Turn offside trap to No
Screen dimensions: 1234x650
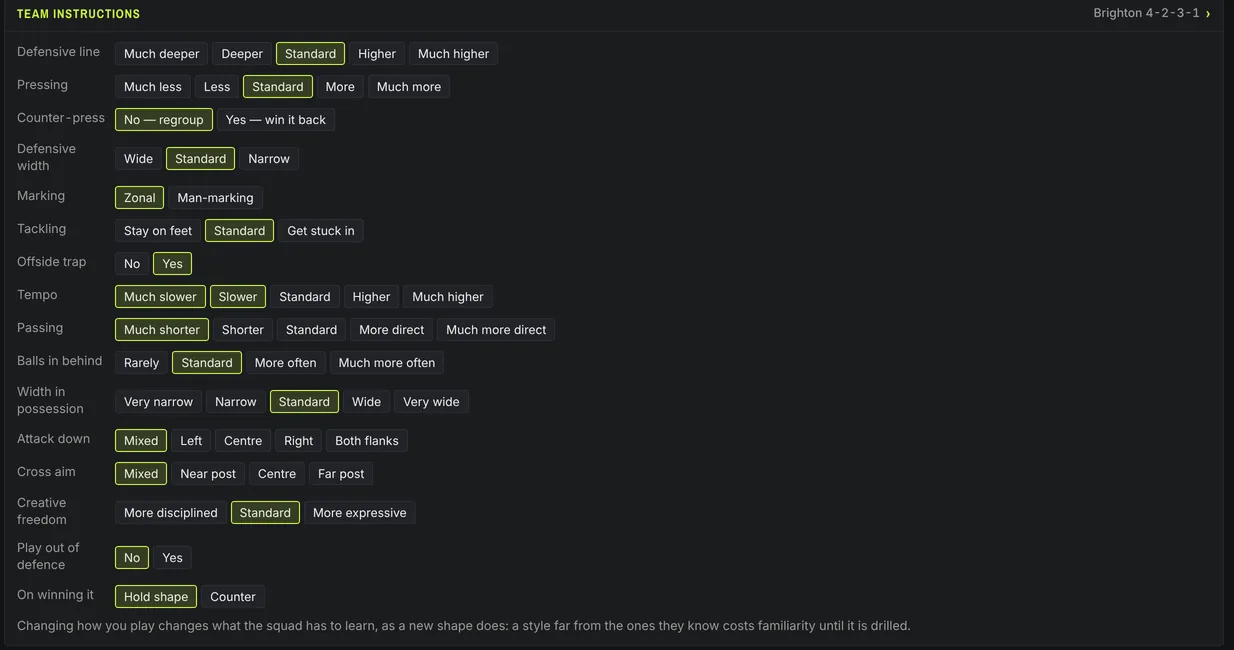coord(132,264)
